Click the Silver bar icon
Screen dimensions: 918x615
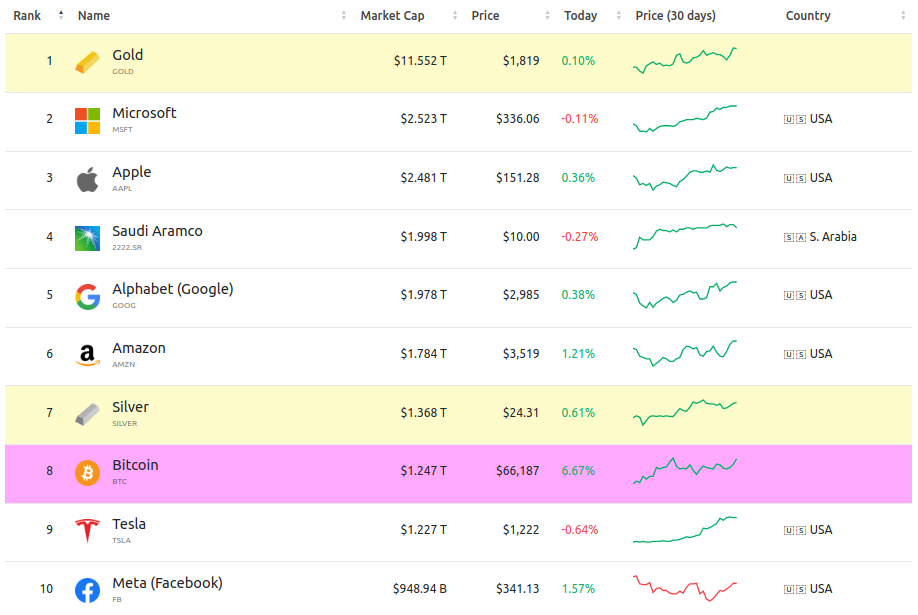(x=87, y=414)
